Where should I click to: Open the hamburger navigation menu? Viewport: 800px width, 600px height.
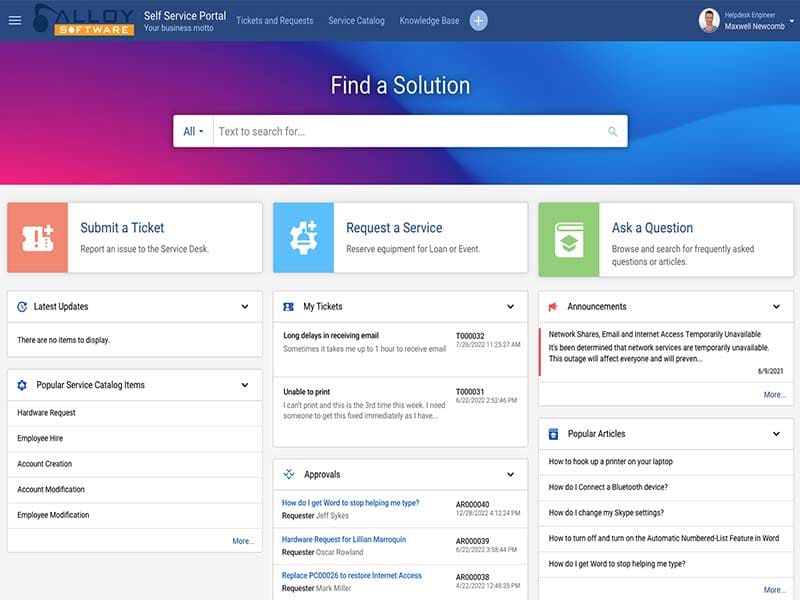15,20
